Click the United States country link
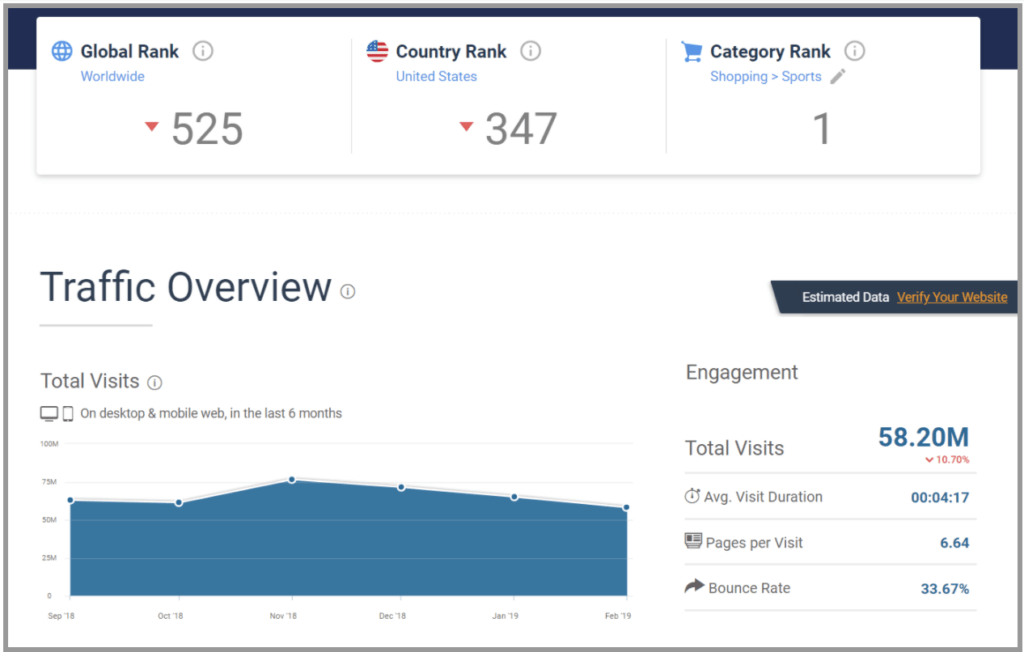The height and width of the screenshot is (652, 1024). [436, 77]
